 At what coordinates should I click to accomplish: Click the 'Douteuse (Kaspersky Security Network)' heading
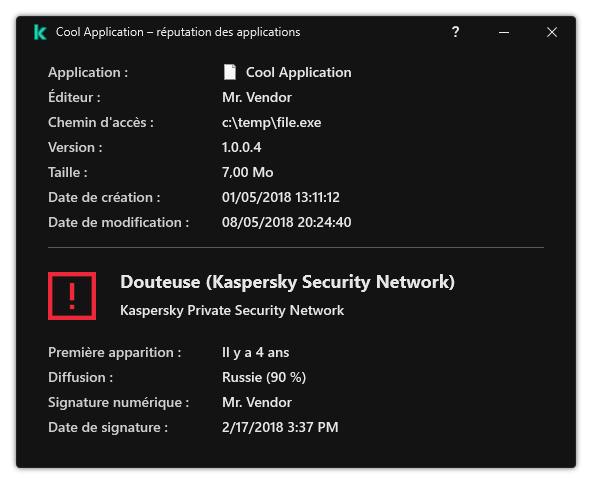[x=287, y=282]
